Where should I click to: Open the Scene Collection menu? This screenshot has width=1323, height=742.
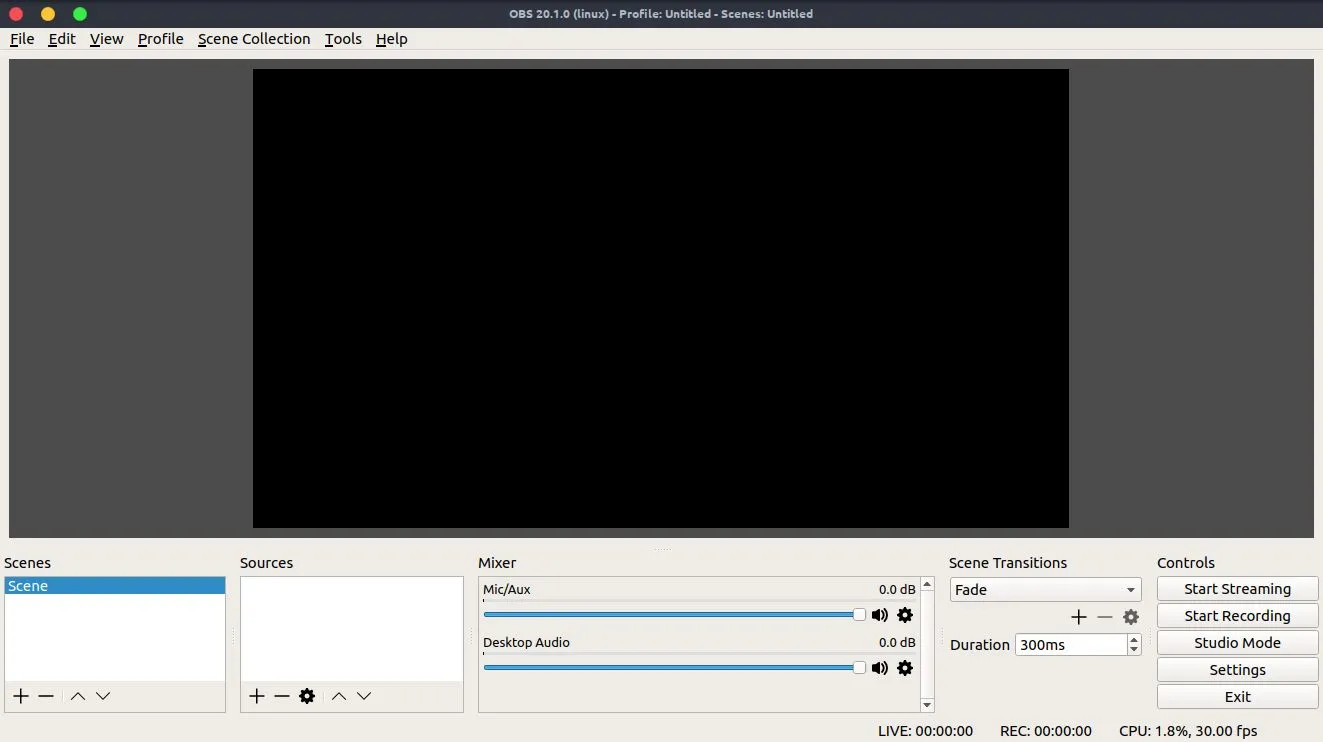click(254, 39)
